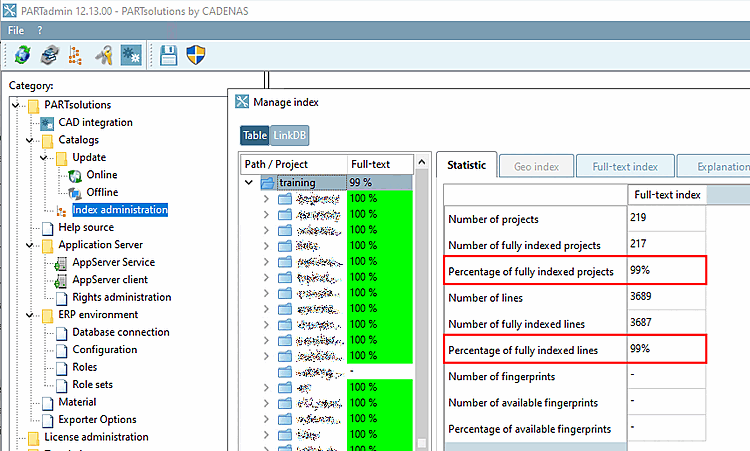Click the Number of projects value 219
This screenshot has height=451, width=750.
(638, 218)
